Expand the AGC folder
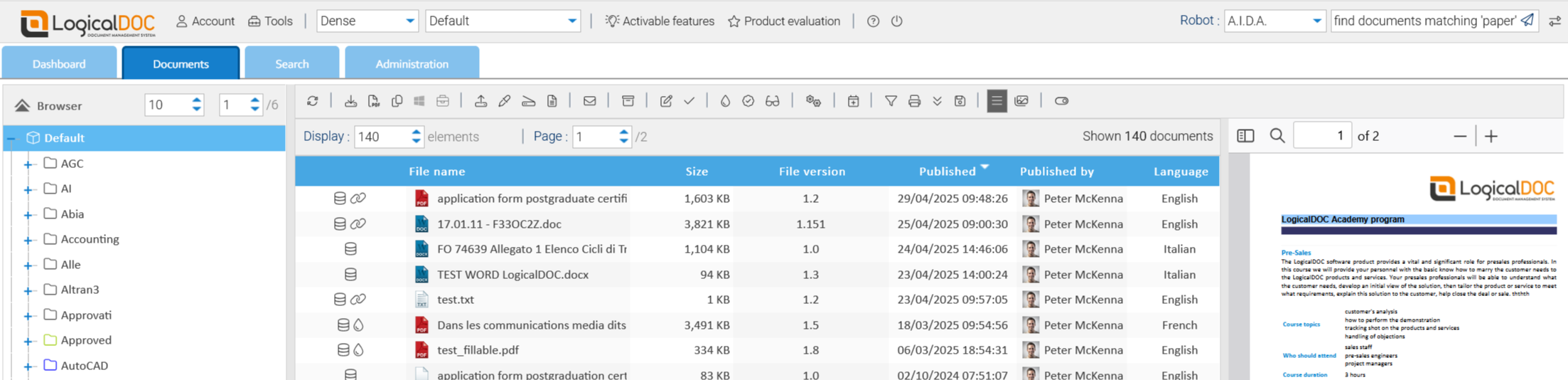The width and height of the screenshot is (1568, 380). [28, 164]
